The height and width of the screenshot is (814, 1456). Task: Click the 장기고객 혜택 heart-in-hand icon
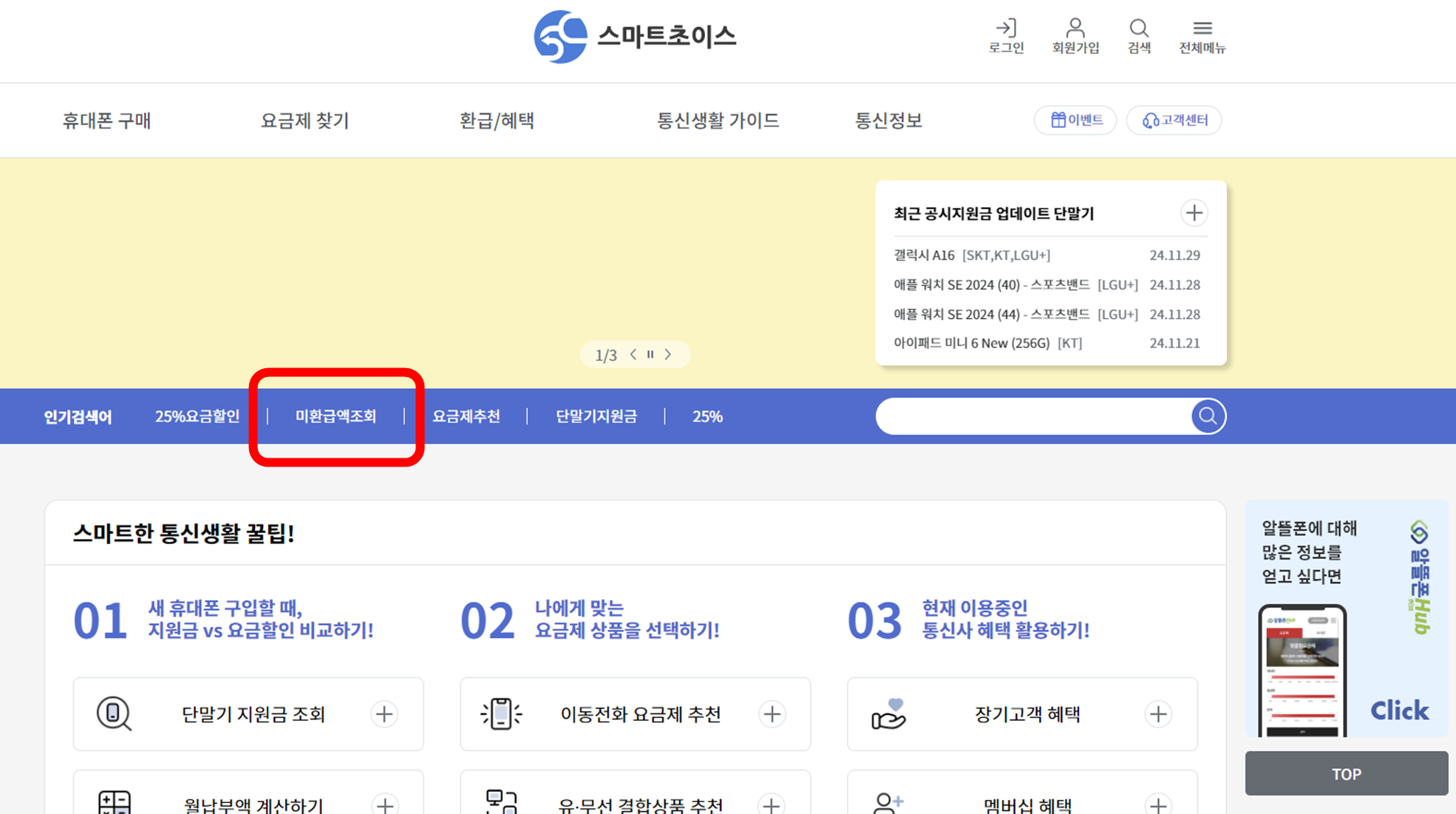click(889, 713)
